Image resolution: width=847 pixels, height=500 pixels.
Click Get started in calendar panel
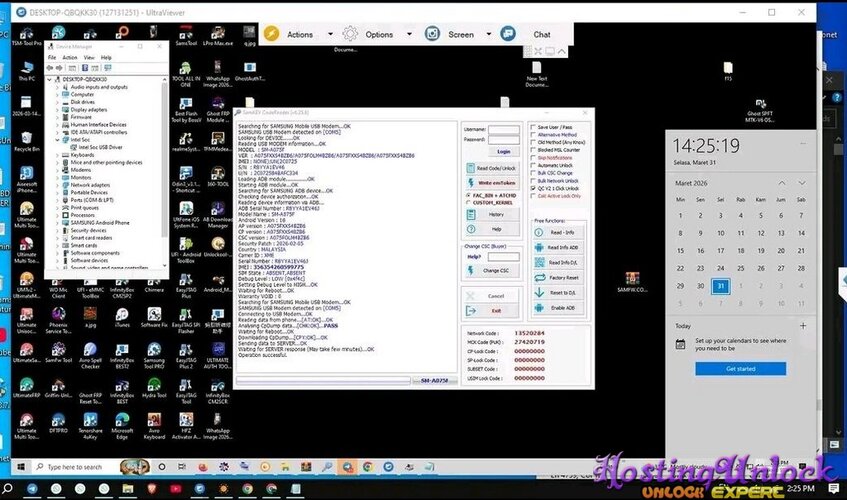point(741,369)
